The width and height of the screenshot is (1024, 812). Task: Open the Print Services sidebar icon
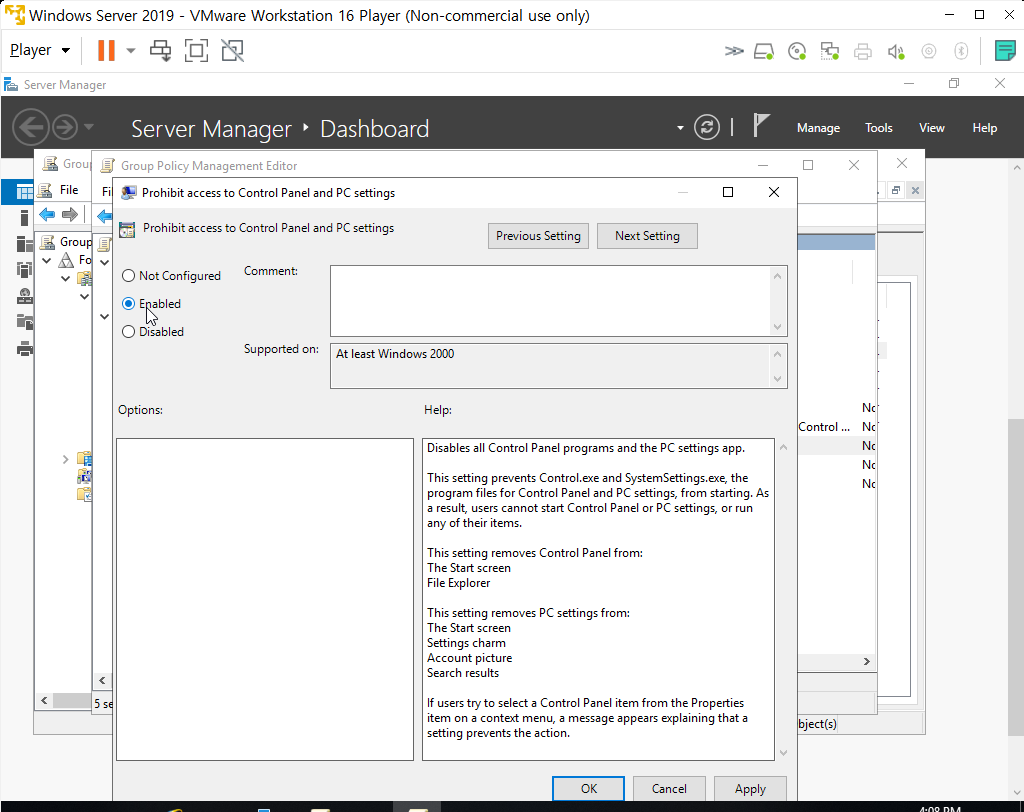(24, 349)
